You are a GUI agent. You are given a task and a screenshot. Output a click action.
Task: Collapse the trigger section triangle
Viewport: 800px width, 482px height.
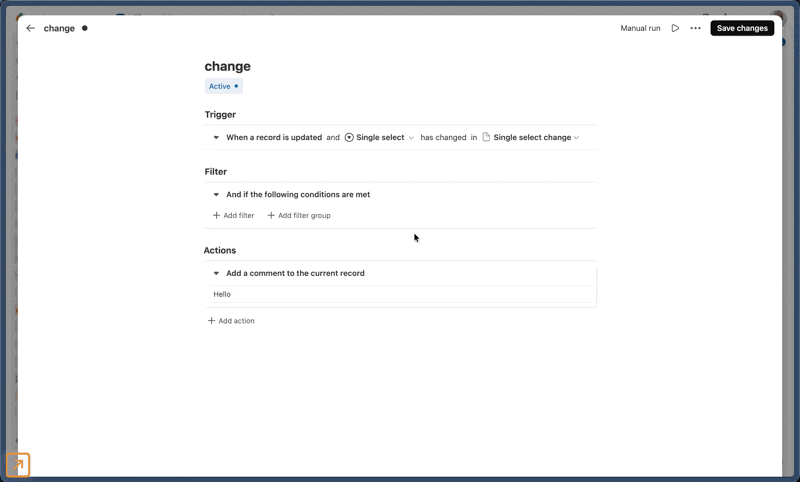pos(216,137)
